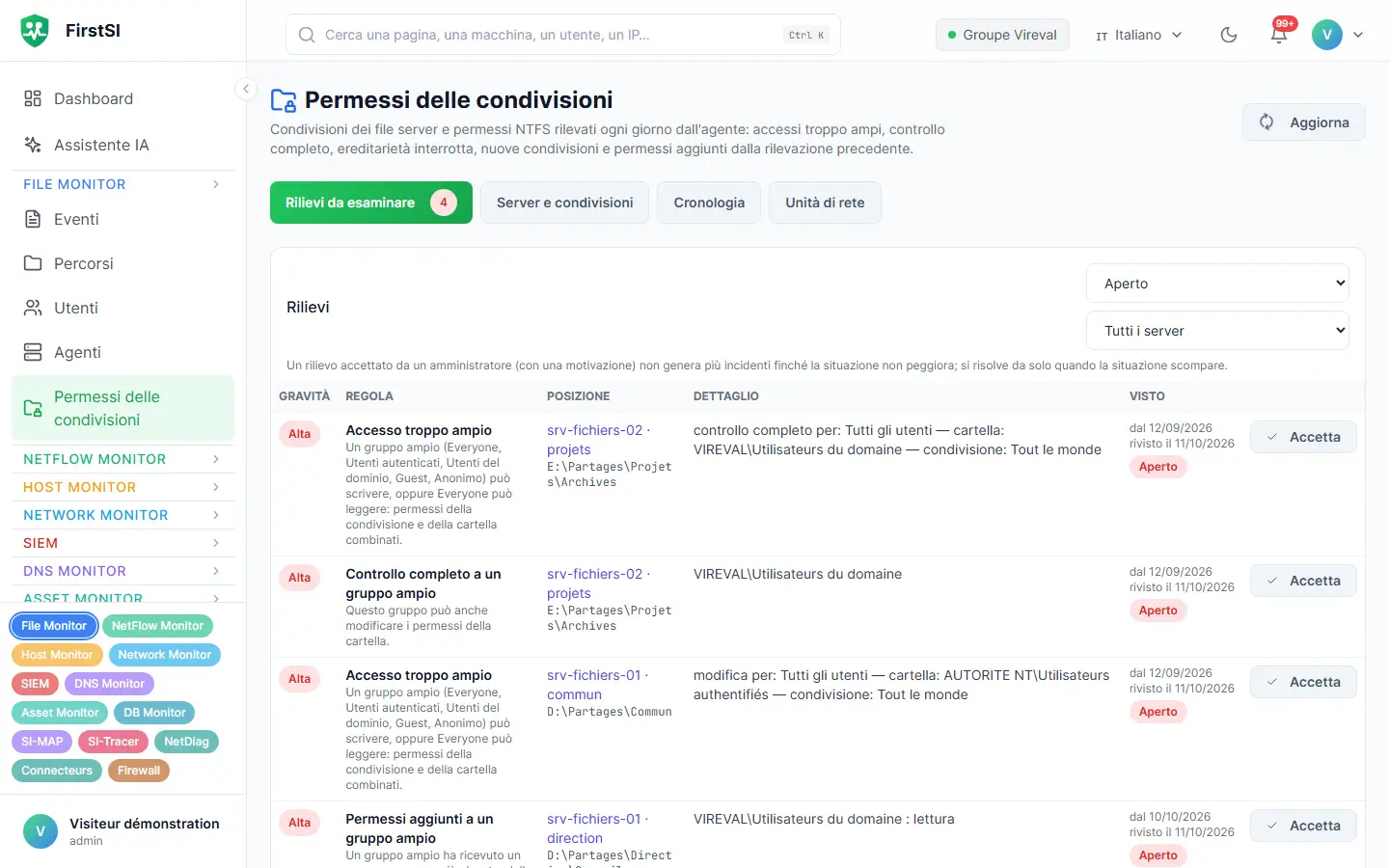Open Assistente IA sparkle item
Screen dimensions: 1389x868
coord(123,145)
